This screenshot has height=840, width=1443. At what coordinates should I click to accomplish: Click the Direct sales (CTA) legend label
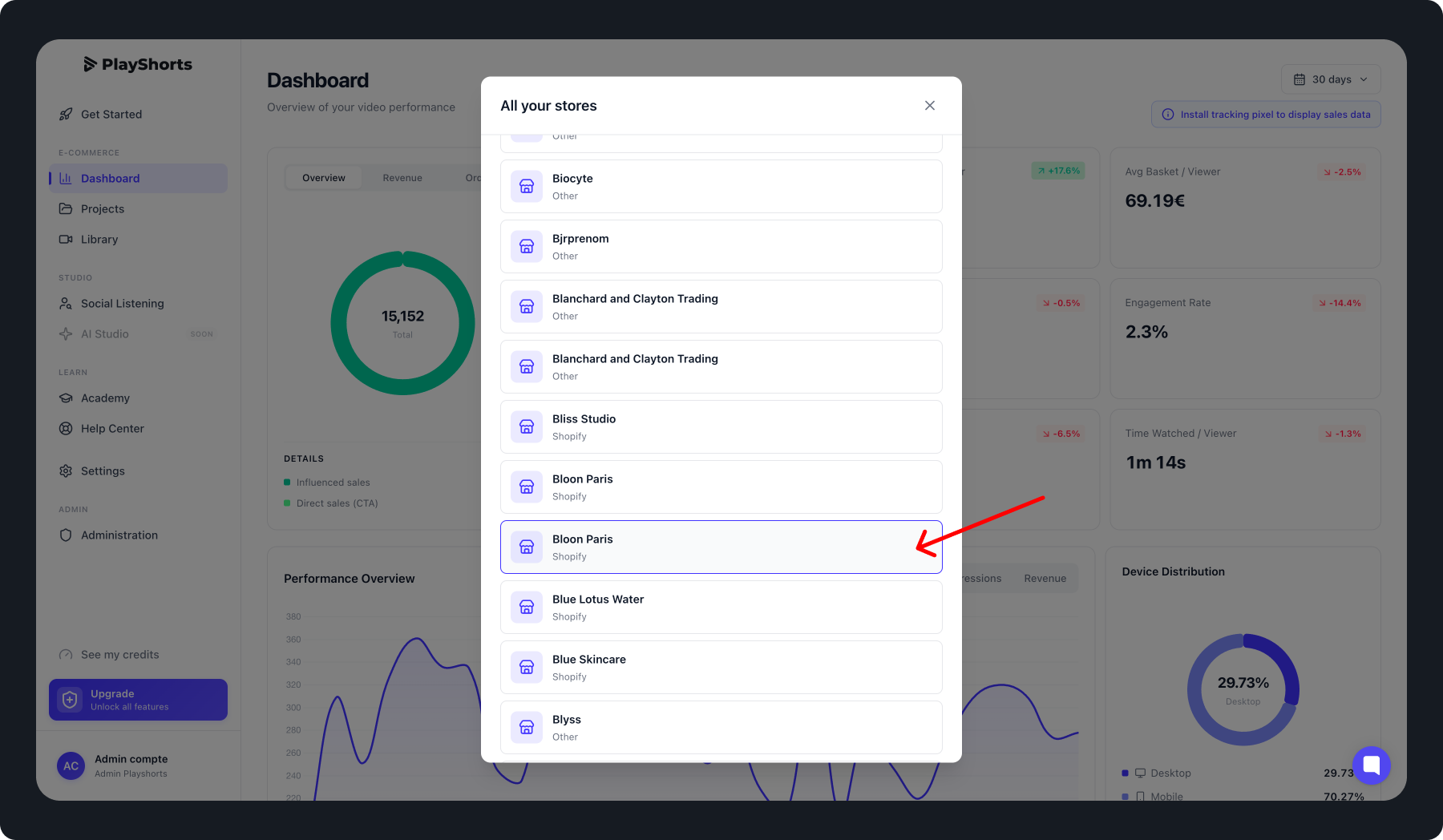(337, 503)
